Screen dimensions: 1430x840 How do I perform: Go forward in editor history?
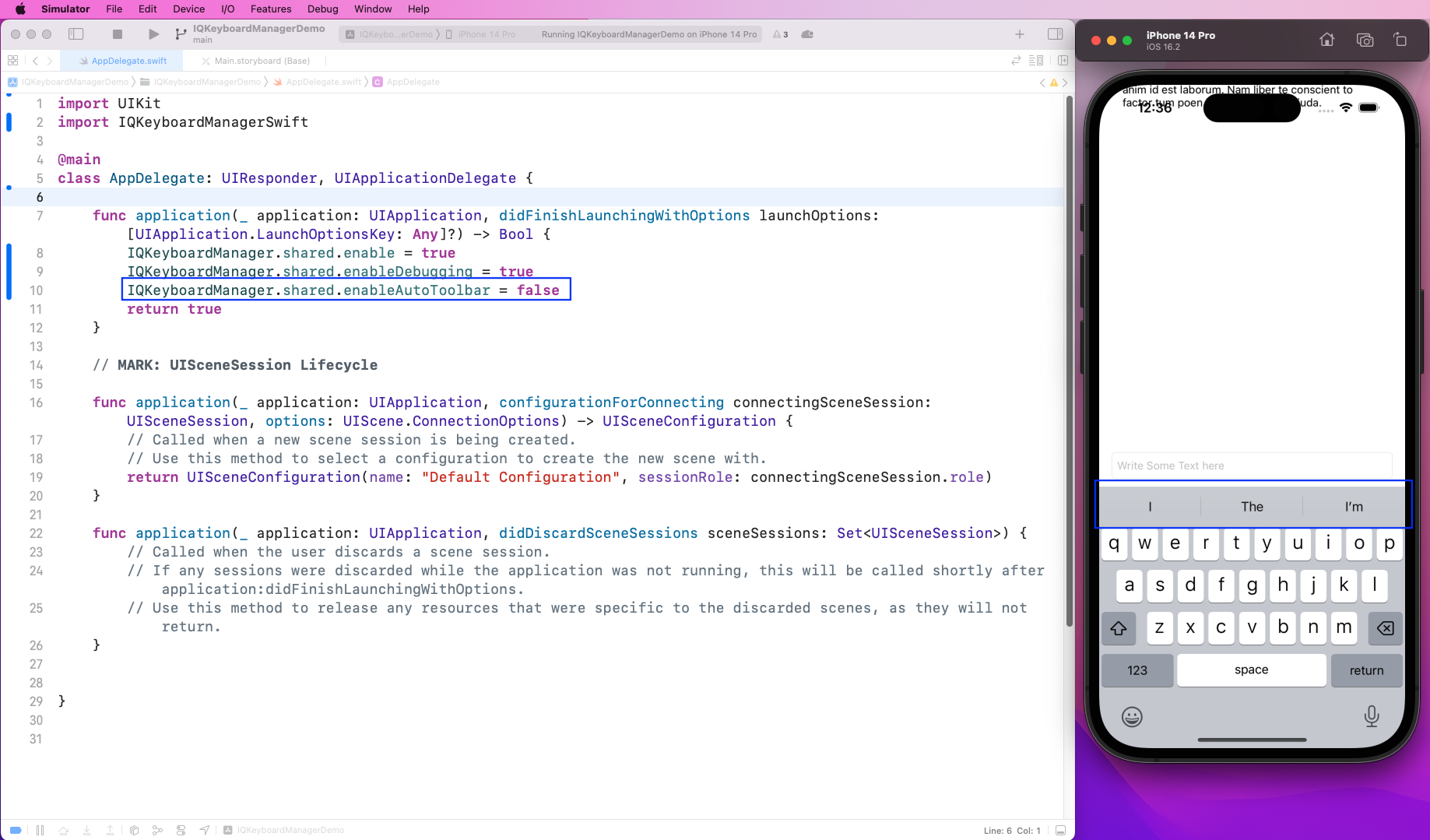pos(50,61)
